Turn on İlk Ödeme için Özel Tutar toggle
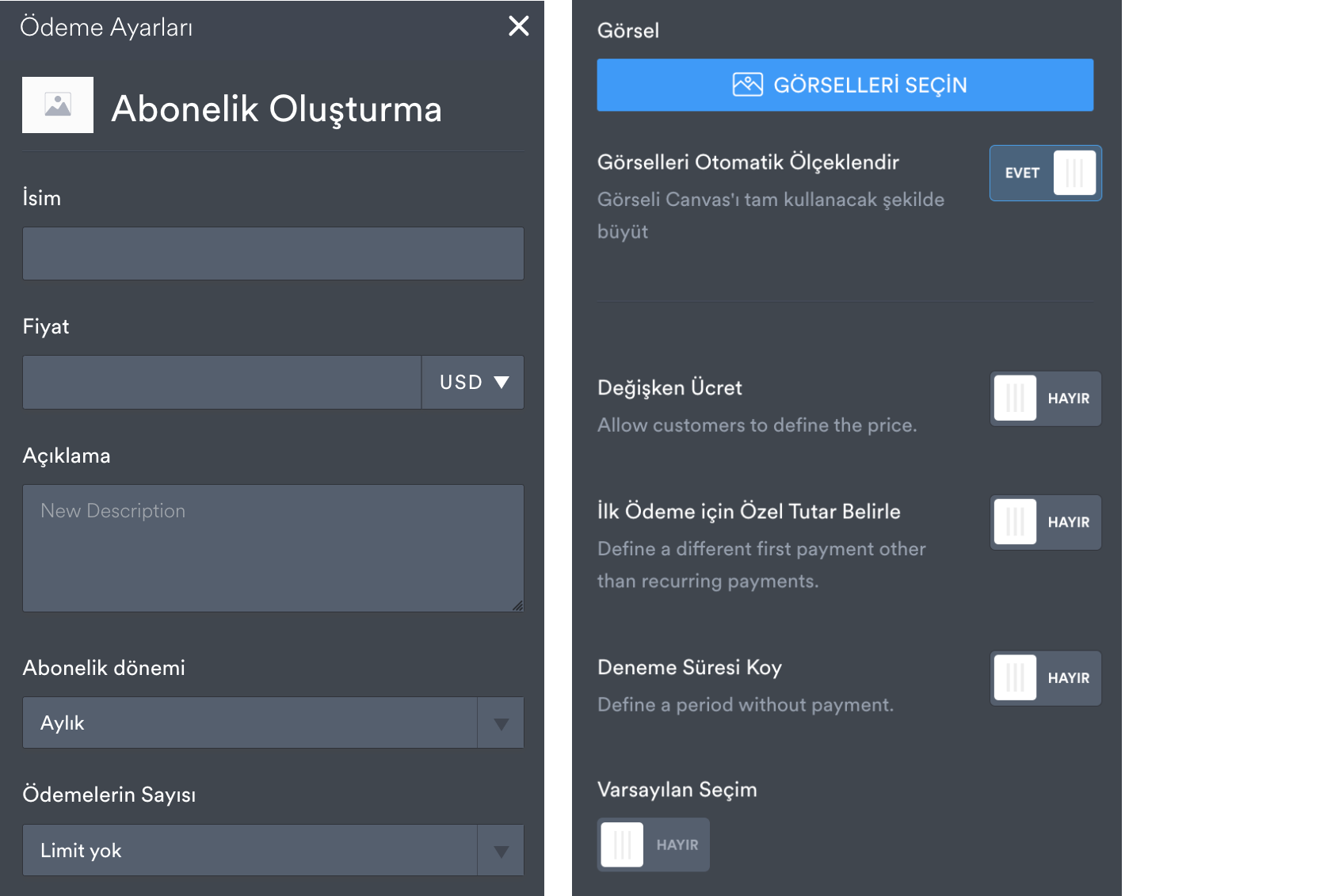Image resolution: width=1331 pixels, height=896 pixels. (x=1045, y=522)
